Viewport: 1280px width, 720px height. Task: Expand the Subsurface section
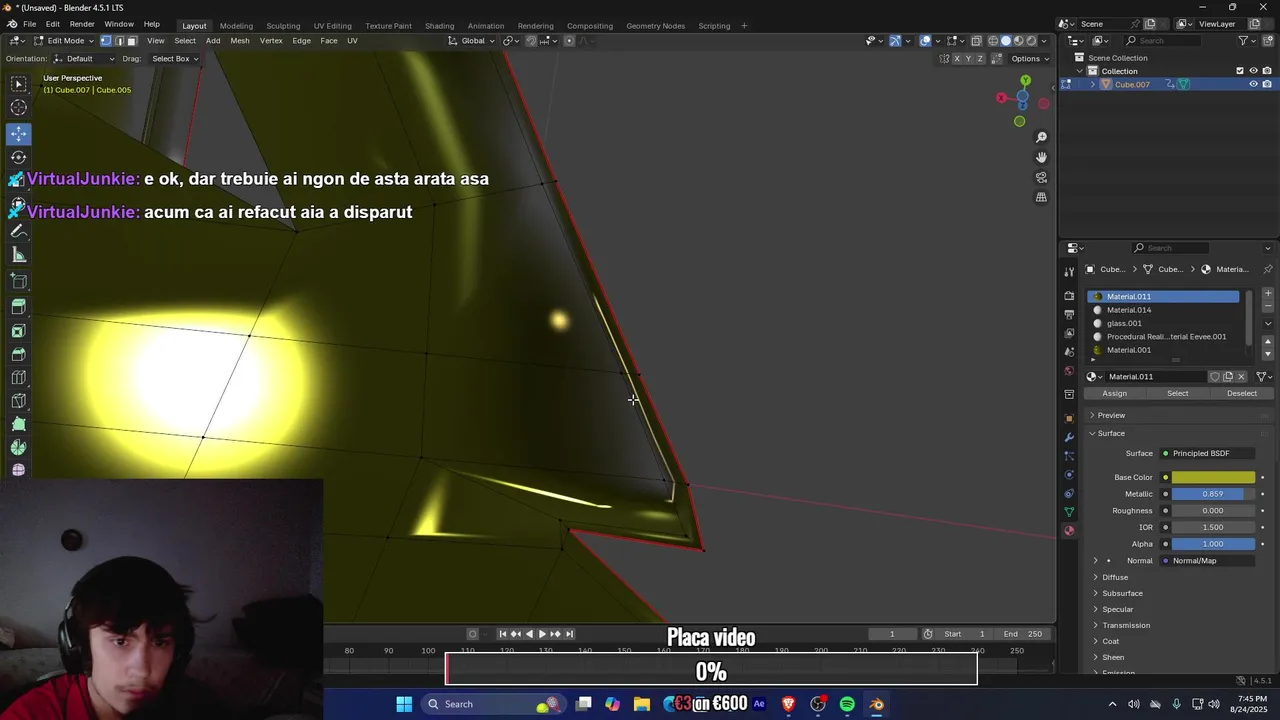point(1122,593)
